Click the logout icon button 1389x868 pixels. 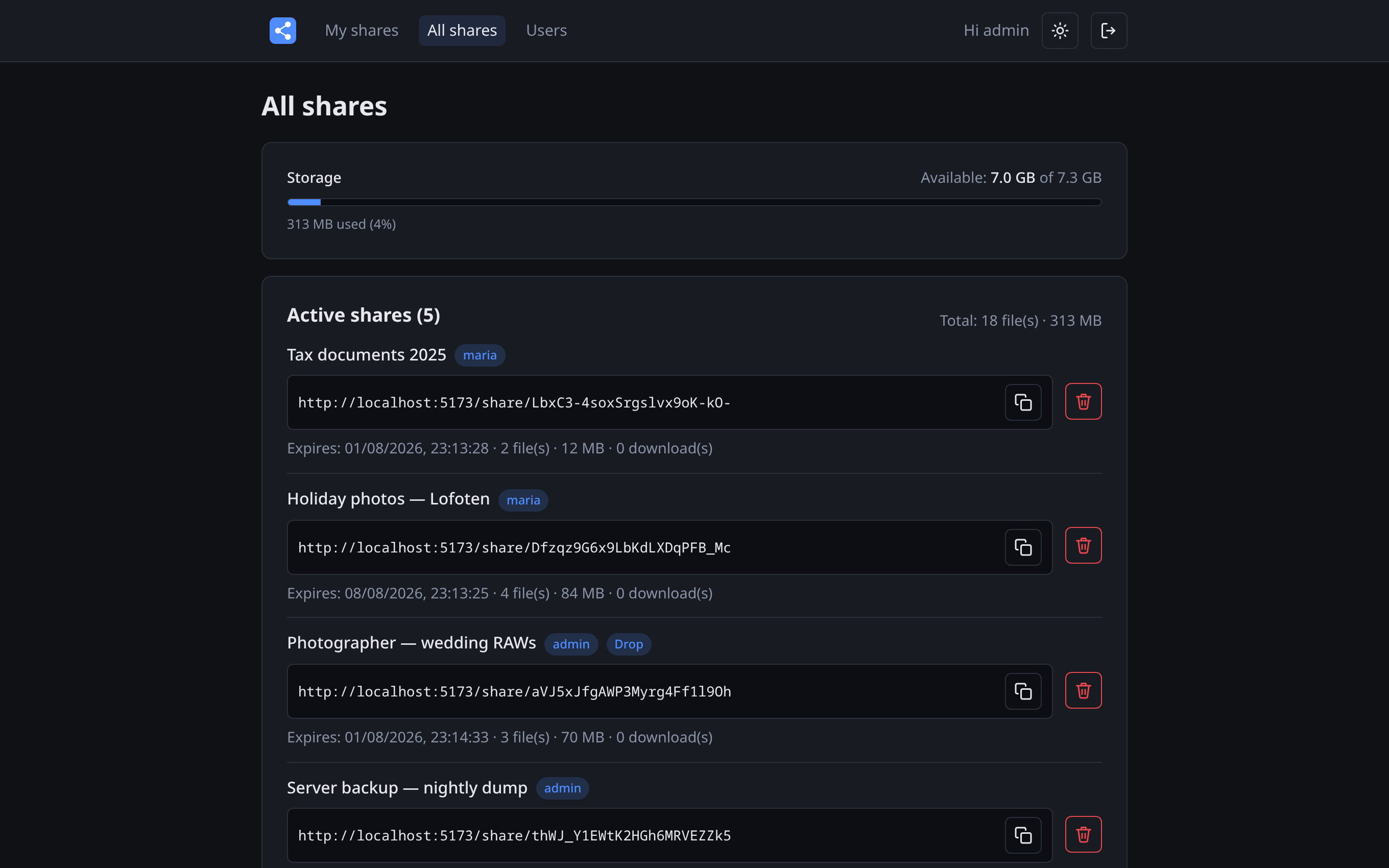[x=1108, y=31]
